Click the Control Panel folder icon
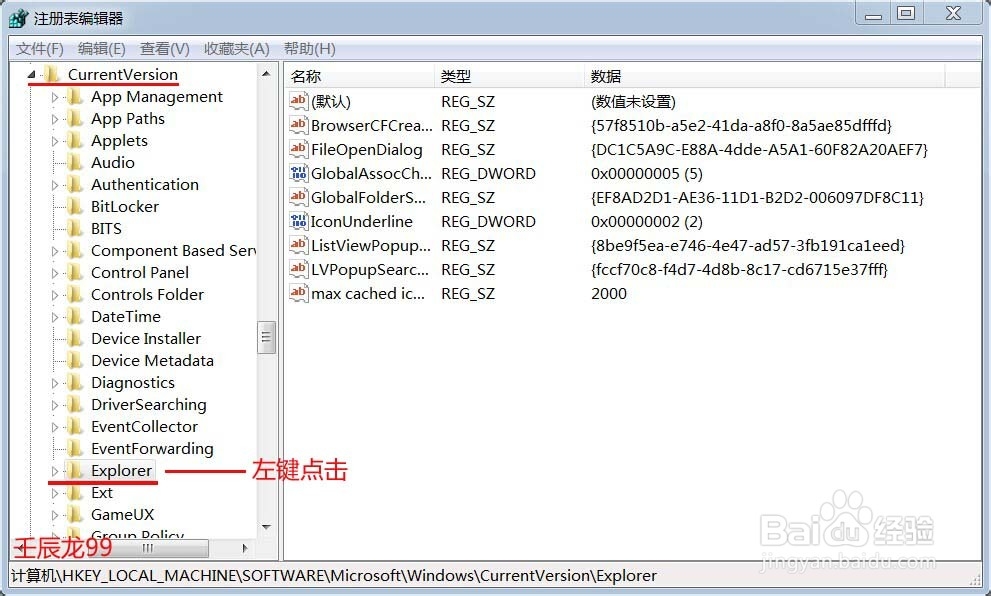Screen dimensions: 991x596 [x=75, y=272]
